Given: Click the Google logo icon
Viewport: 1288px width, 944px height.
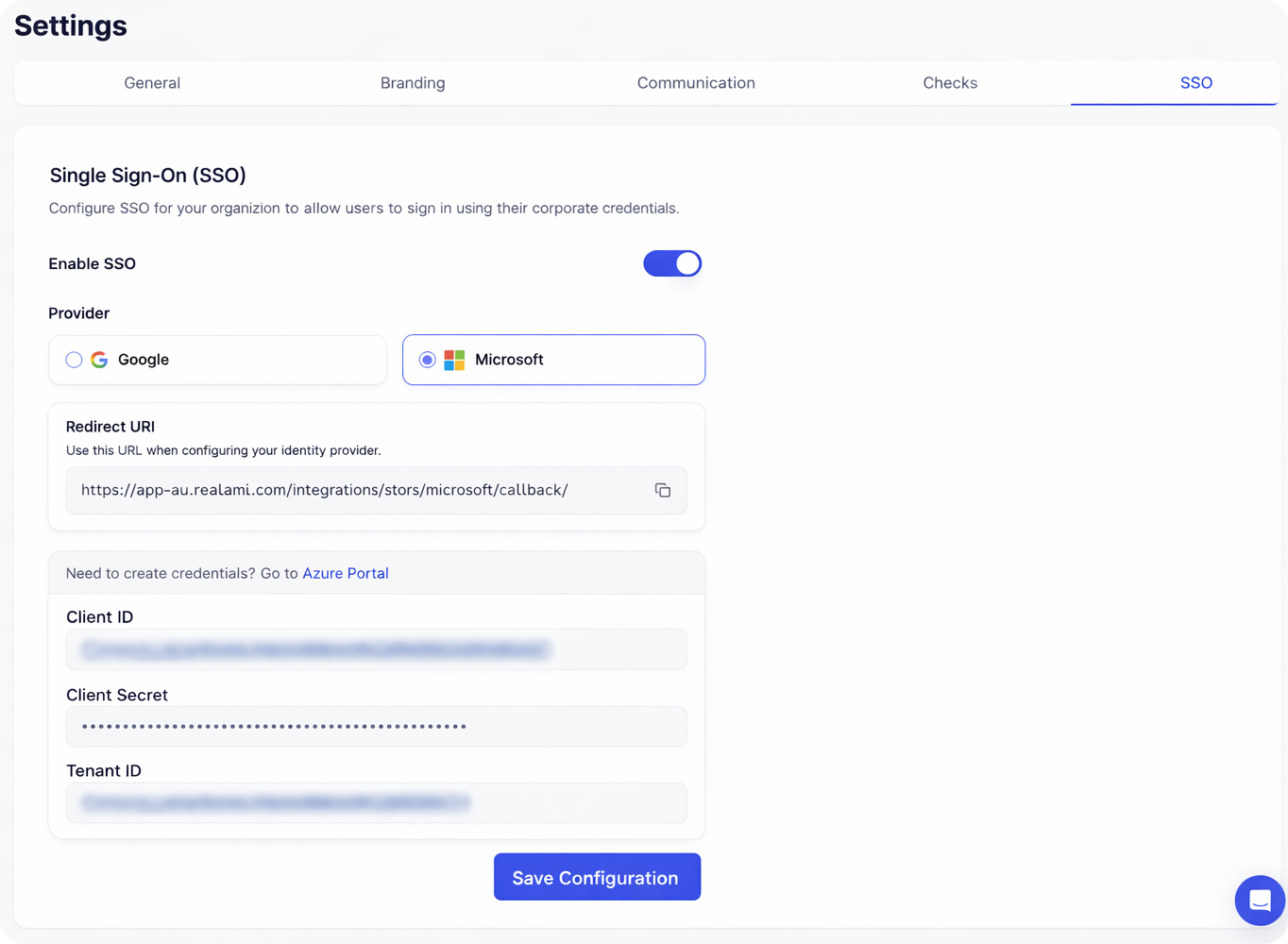Looking at the screenshot, I should [x=99, y=360].
